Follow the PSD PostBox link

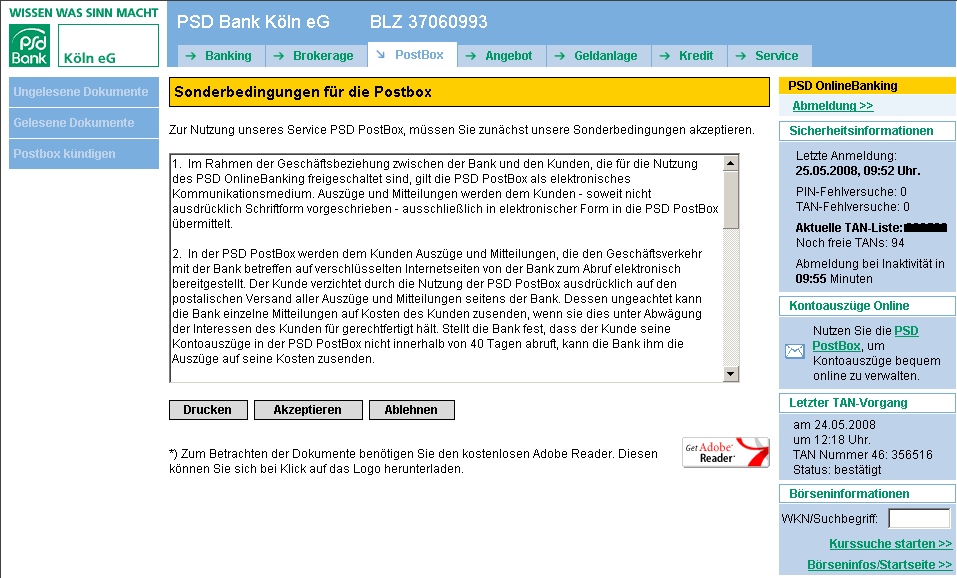(x=865, y=338)
